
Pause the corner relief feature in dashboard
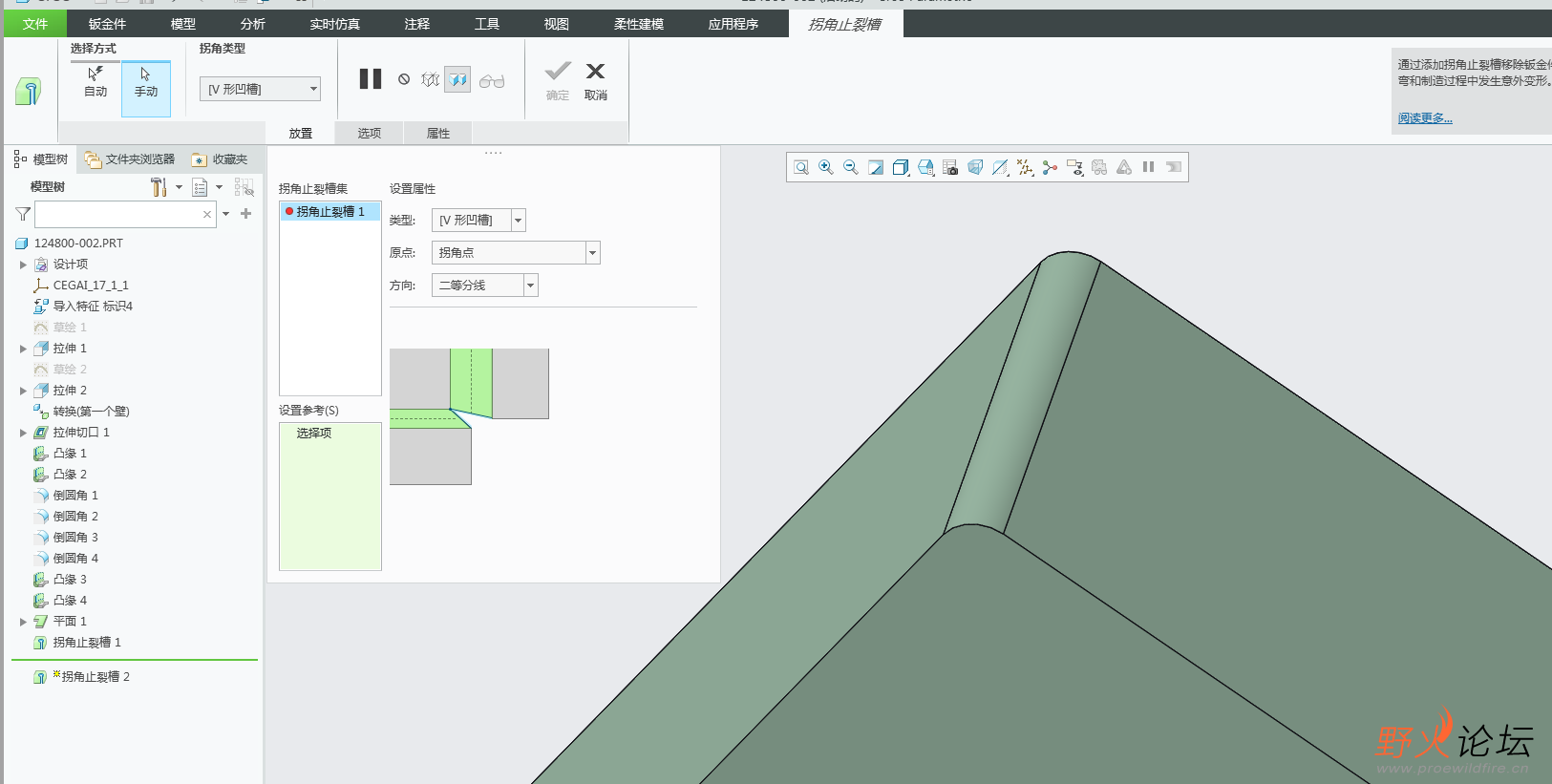tap(371, 79)
